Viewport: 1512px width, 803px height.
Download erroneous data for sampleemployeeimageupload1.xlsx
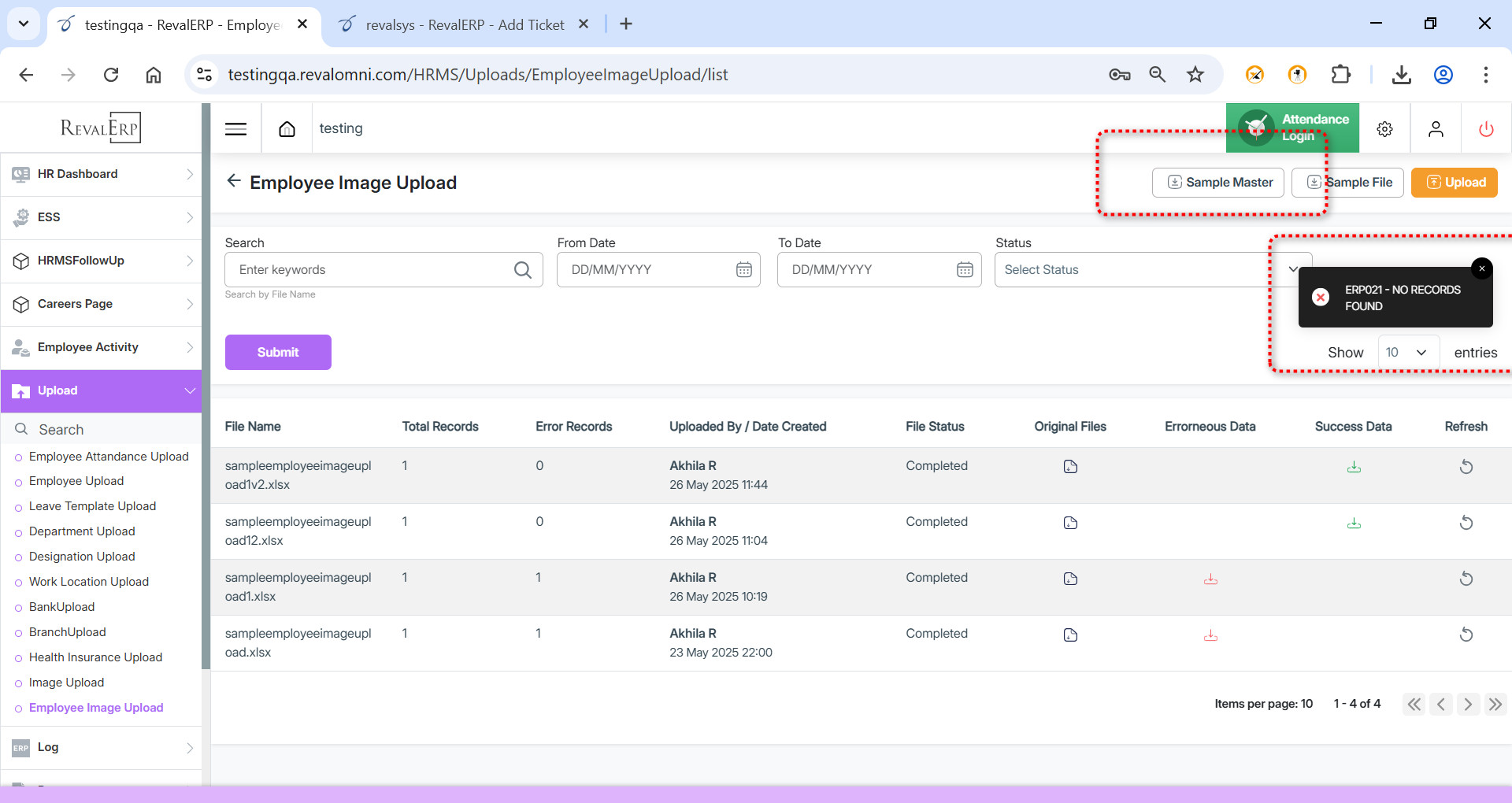pos(1210,579)
